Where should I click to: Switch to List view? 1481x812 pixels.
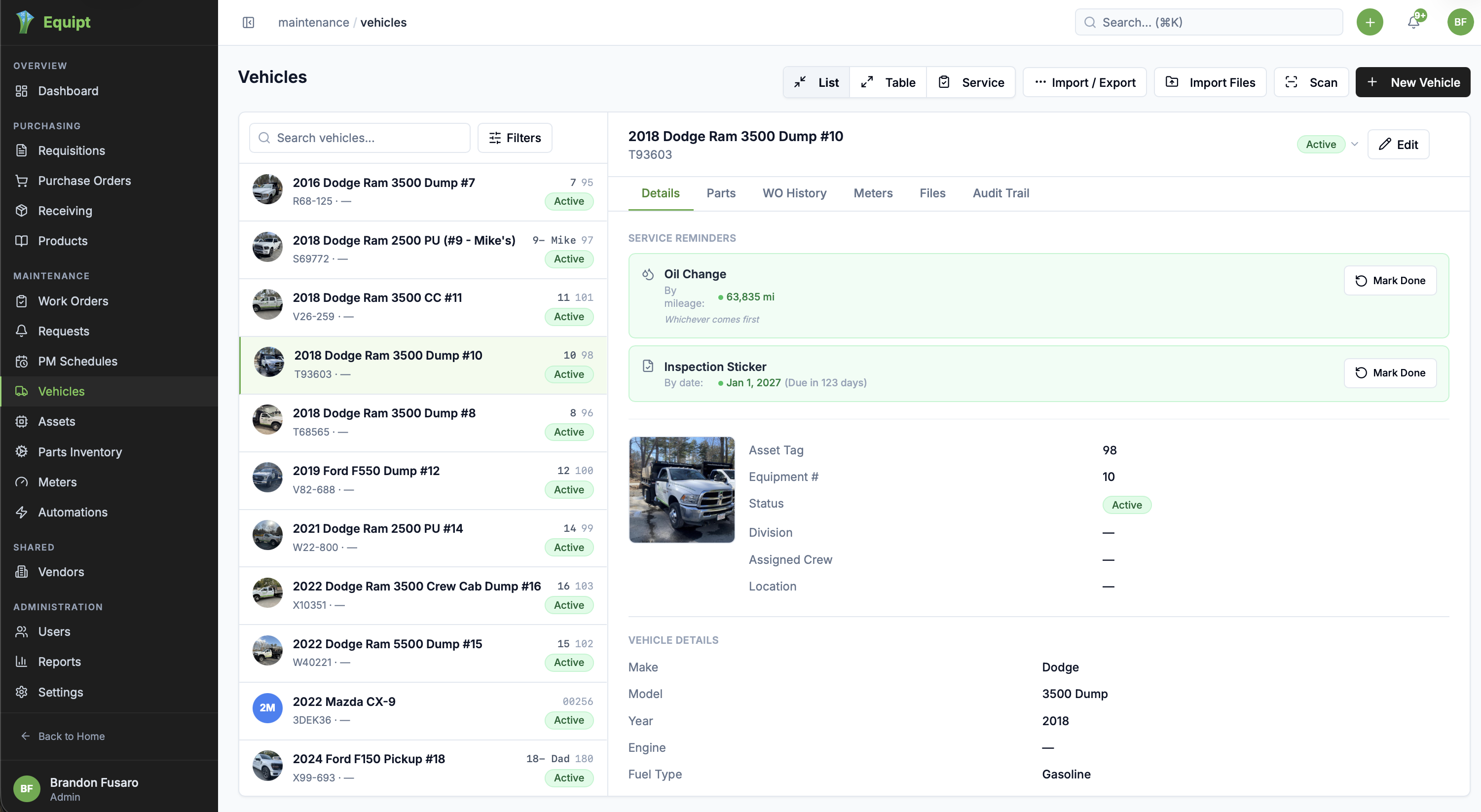pos(816,82)
